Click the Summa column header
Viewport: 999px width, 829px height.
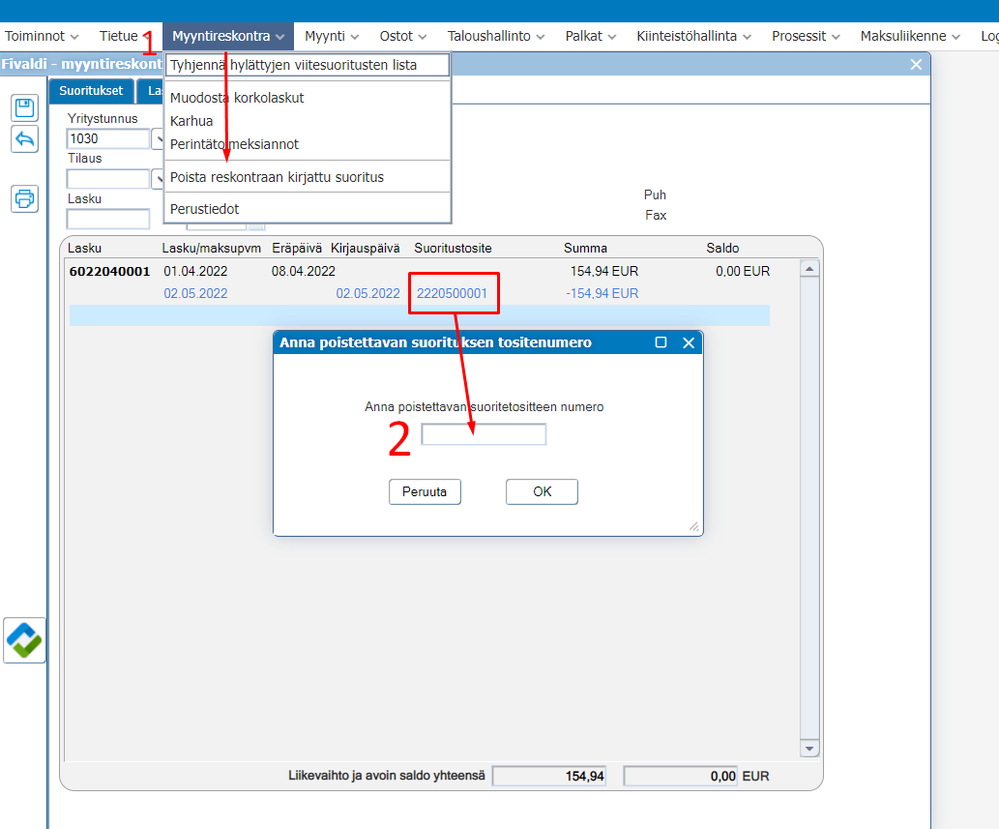[586, 249]
